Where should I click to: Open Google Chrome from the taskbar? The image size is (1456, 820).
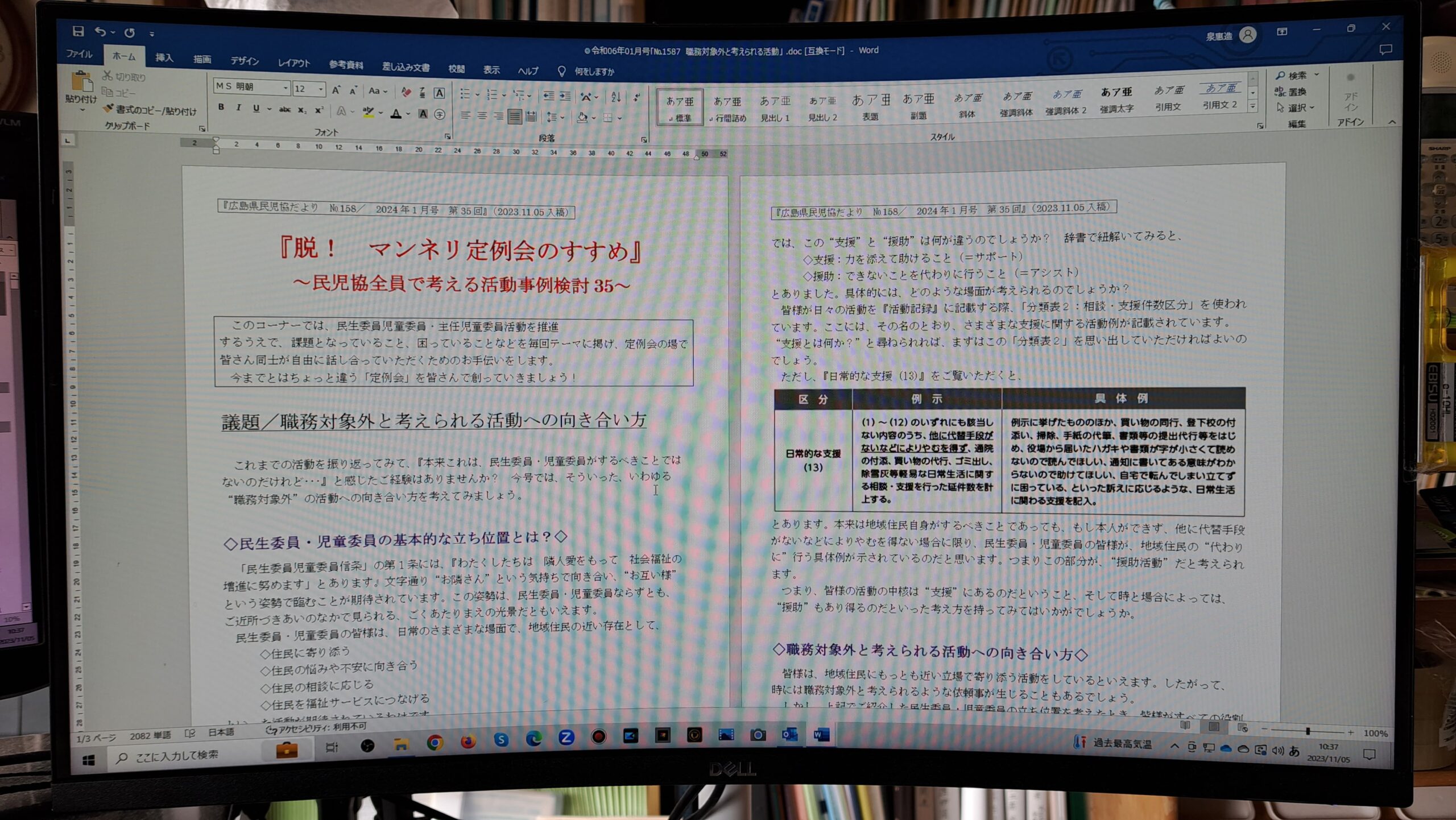tap(435, 742)
